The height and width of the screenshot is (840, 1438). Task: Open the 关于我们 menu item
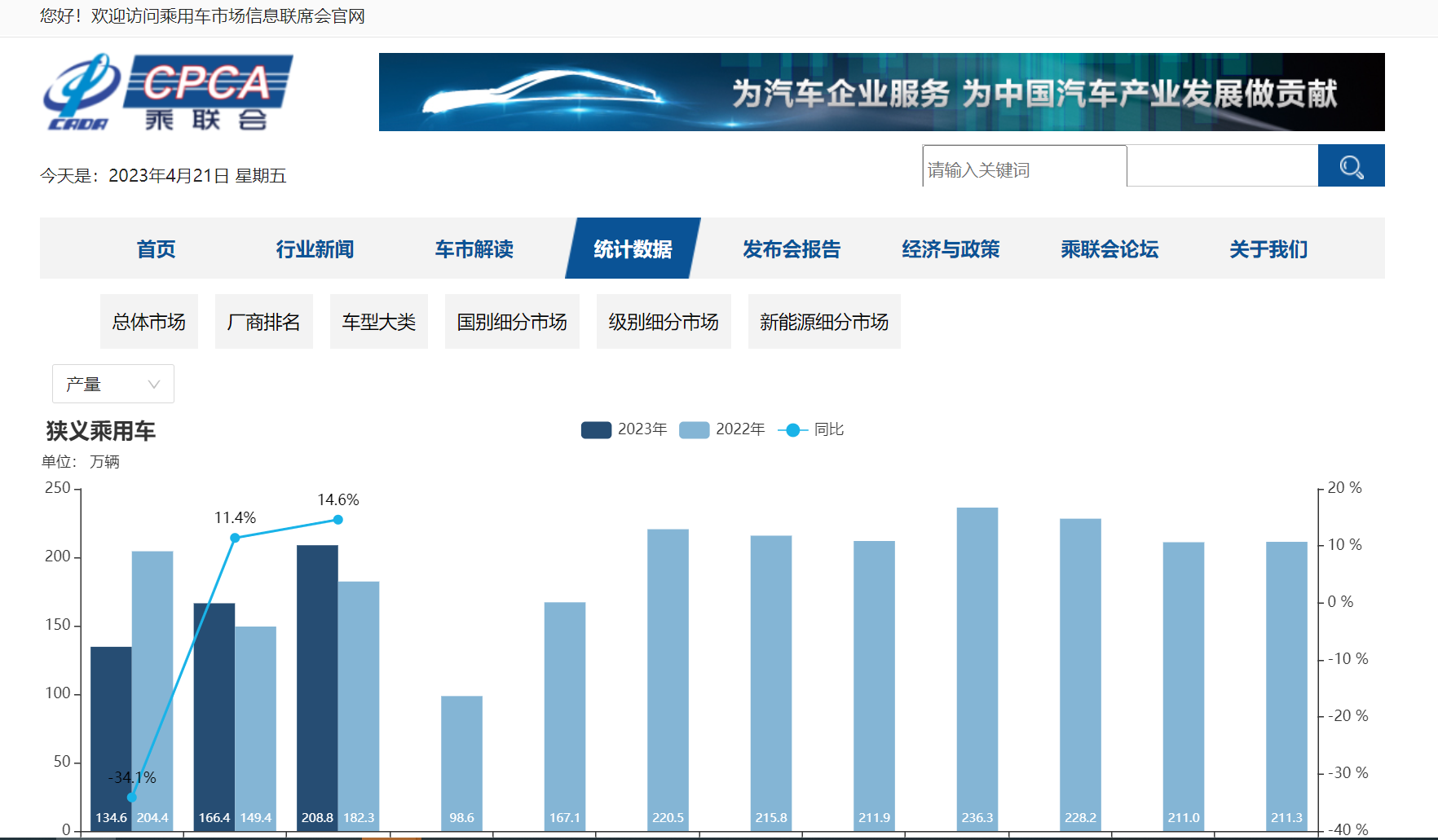tap(1268, 249)
